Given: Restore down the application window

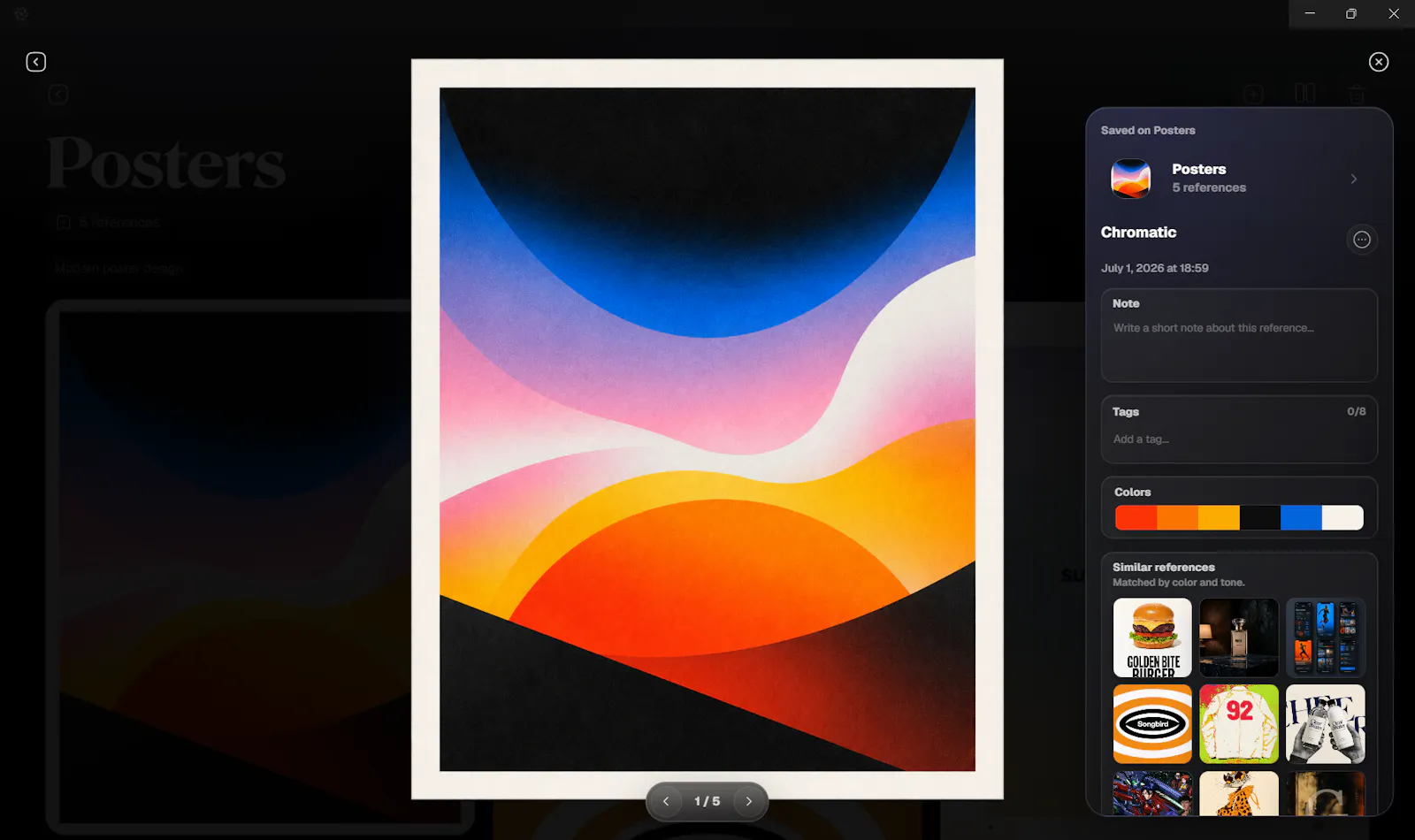Looking at the screenshot, I should 1351,13.
